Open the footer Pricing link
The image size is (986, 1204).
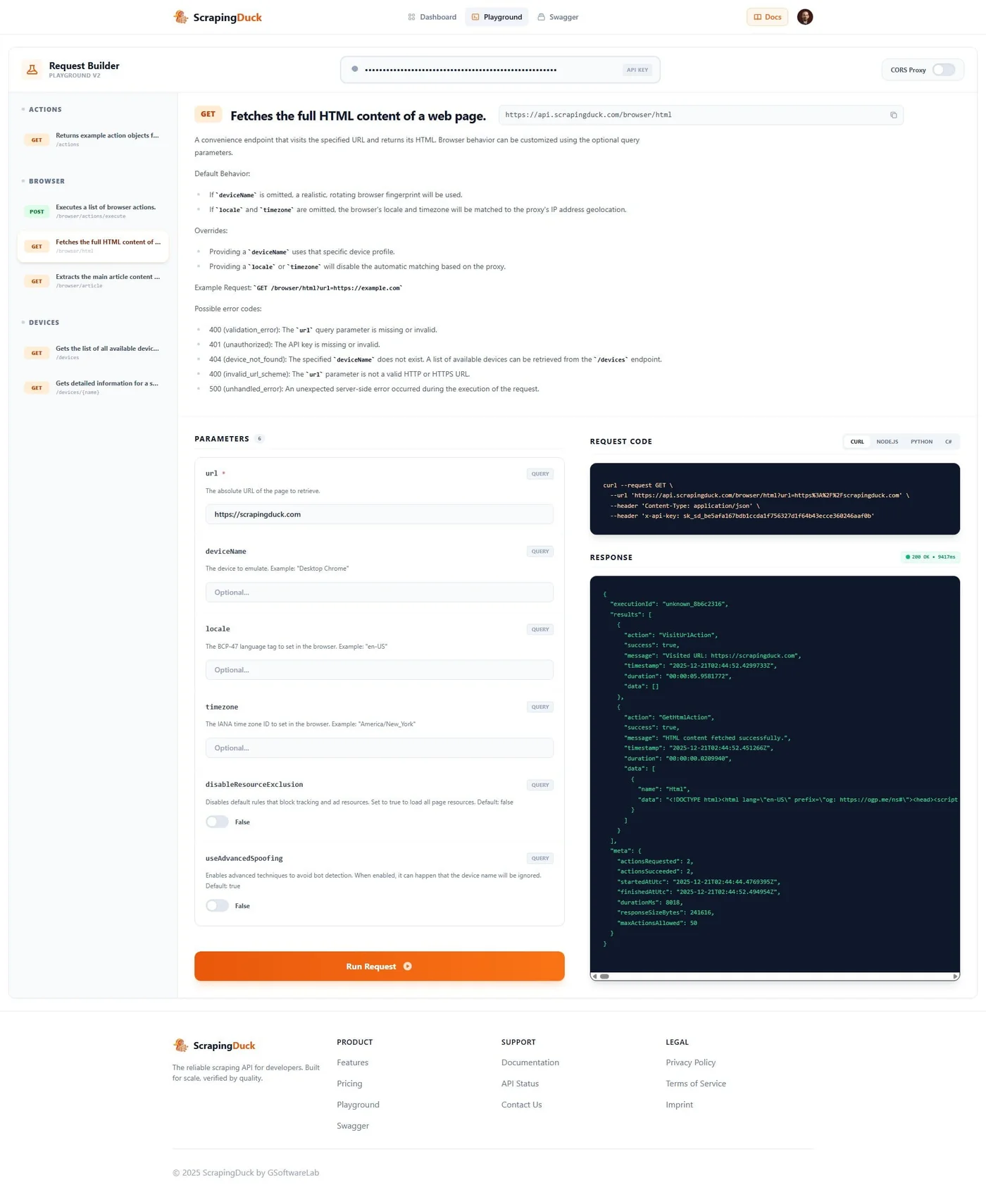click(x=349, y=1084)
